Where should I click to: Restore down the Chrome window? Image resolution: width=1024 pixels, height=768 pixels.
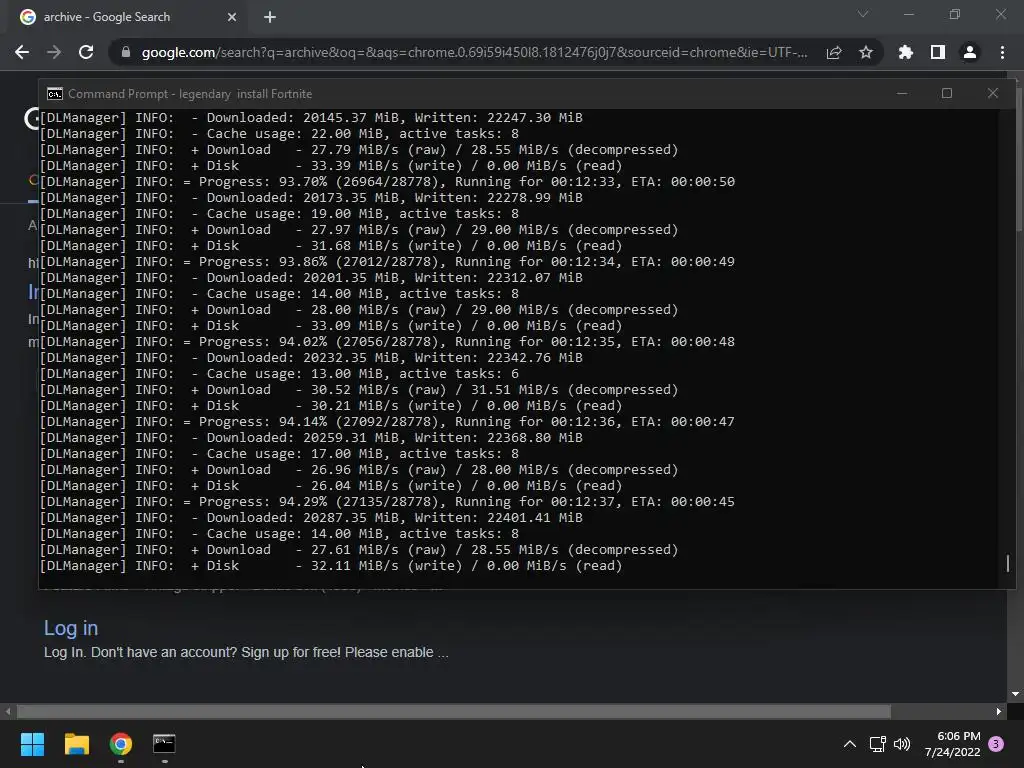955,14
